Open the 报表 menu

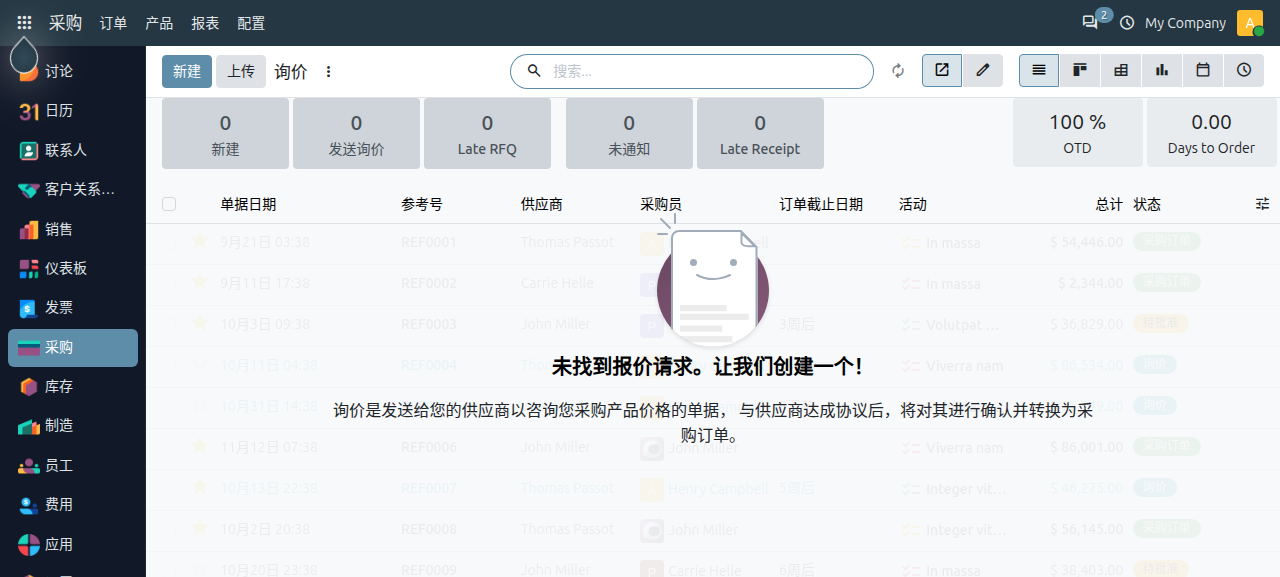pyautogui.click(x=205, y=23)
